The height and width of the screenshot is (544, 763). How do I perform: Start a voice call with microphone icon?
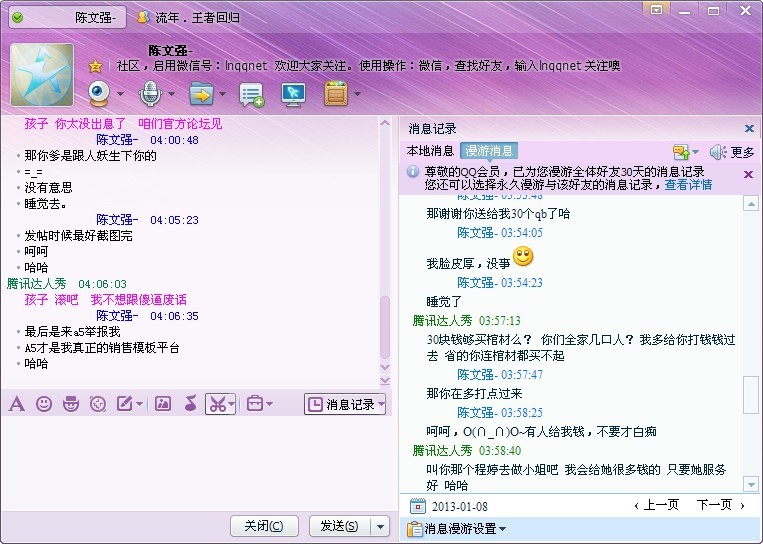point(150,93)
